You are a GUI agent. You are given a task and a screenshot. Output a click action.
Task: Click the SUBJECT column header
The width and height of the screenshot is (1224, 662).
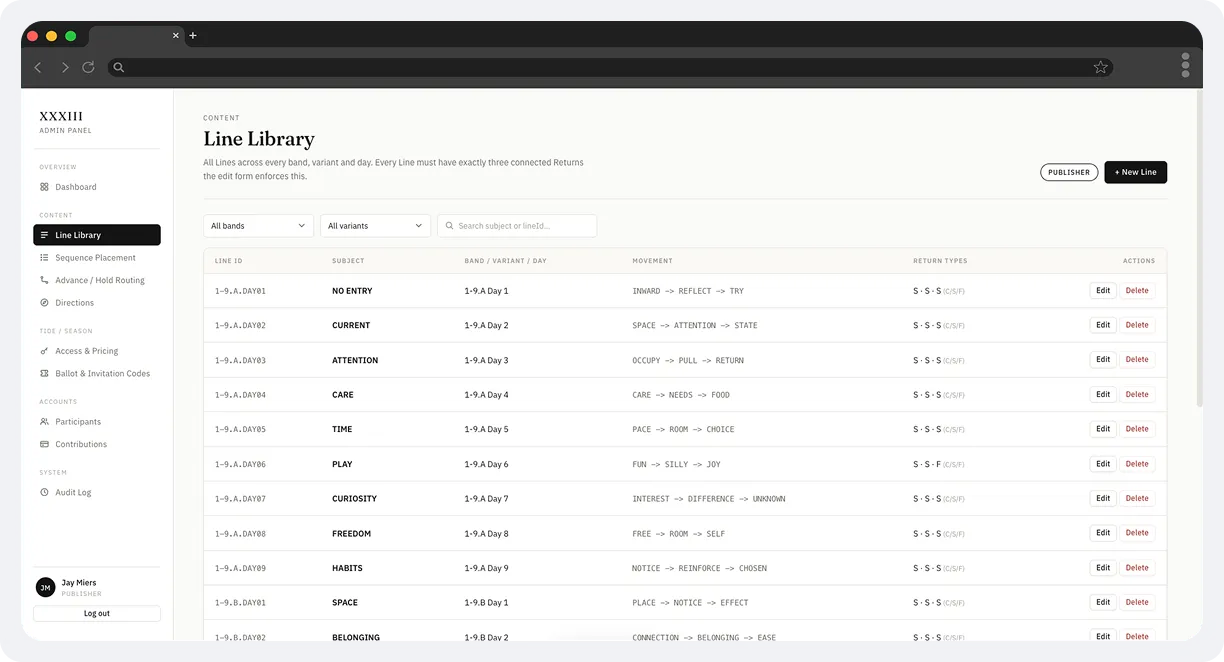pos(348,261)
